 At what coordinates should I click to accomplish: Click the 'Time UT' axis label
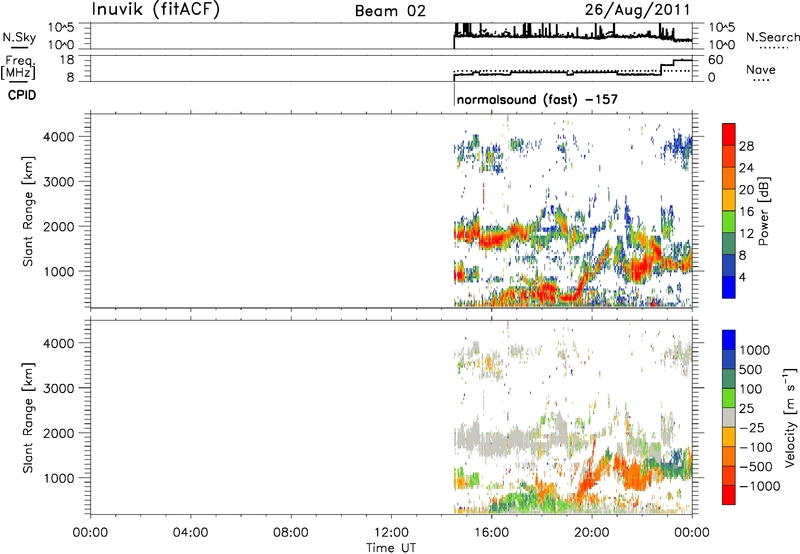click(391, 548)
